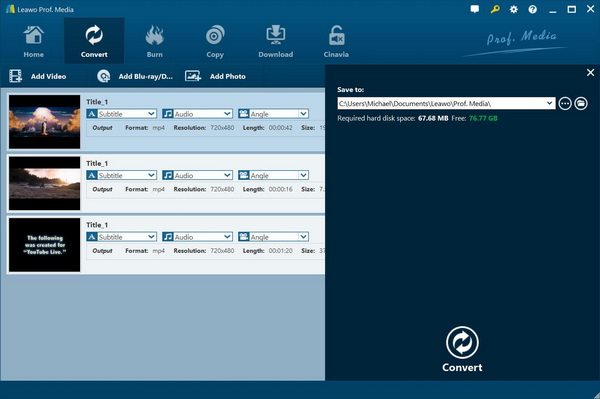Screen dimensions: 600x399
Task: Open the Copy disc module
Action: point(215,41)
